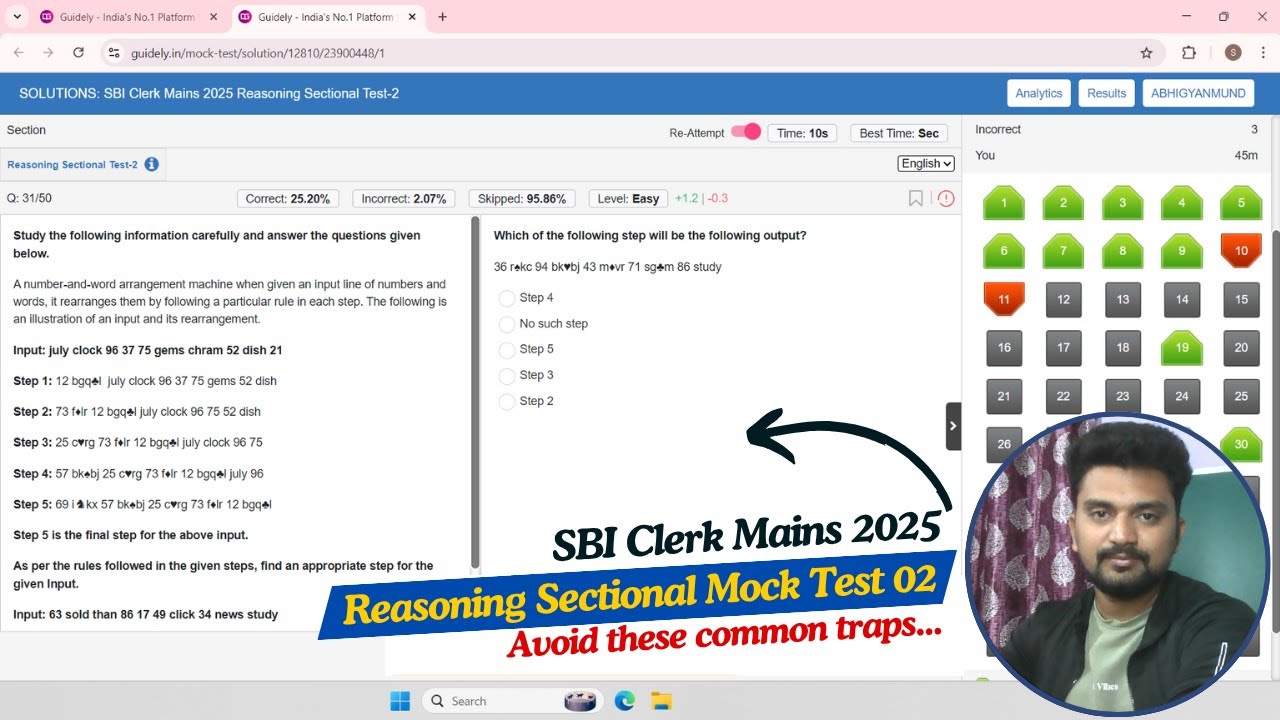This screenshot has height=720, width=1280.
Task: Click section info icon beside Reasoning Sectional Test-2
Action: click(x=151, y=164)
